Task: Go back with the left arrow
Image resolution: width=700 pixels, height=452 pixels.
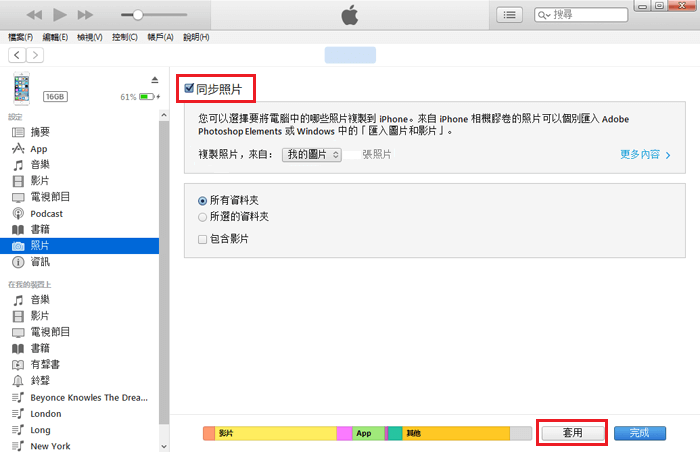Action: point(17,55)
